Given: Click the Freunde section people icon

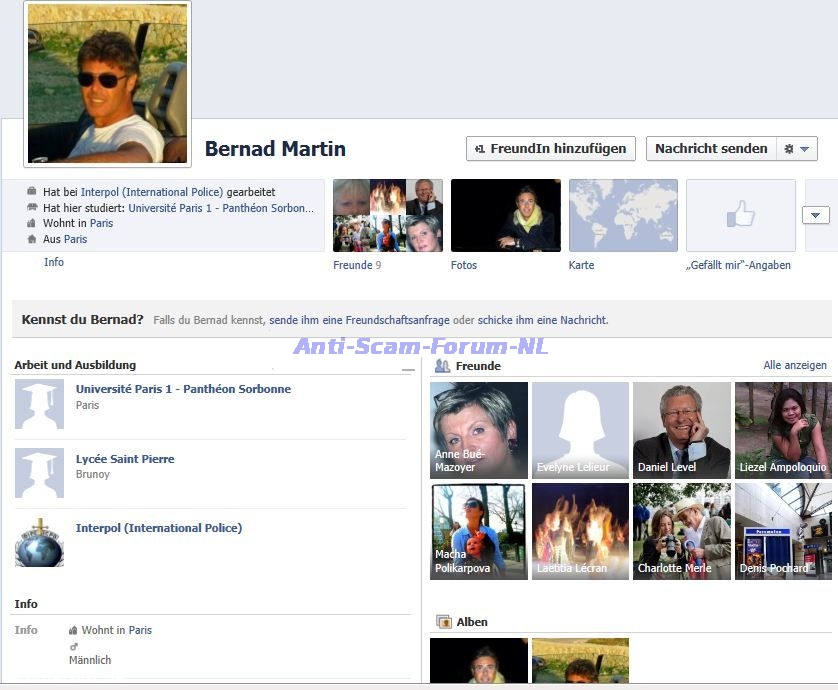Looking at the screenshot, I should point(442,366).
